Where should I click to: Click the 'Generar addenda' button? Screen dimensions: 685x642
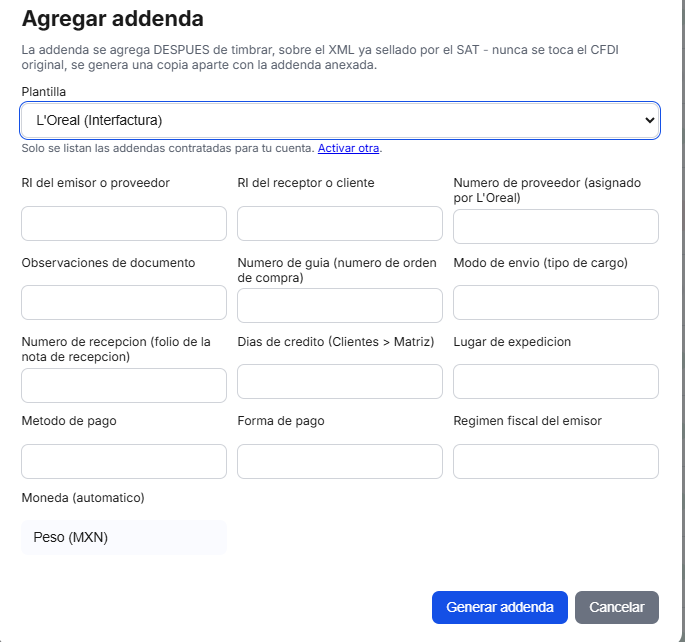click(x=500, y=607)
